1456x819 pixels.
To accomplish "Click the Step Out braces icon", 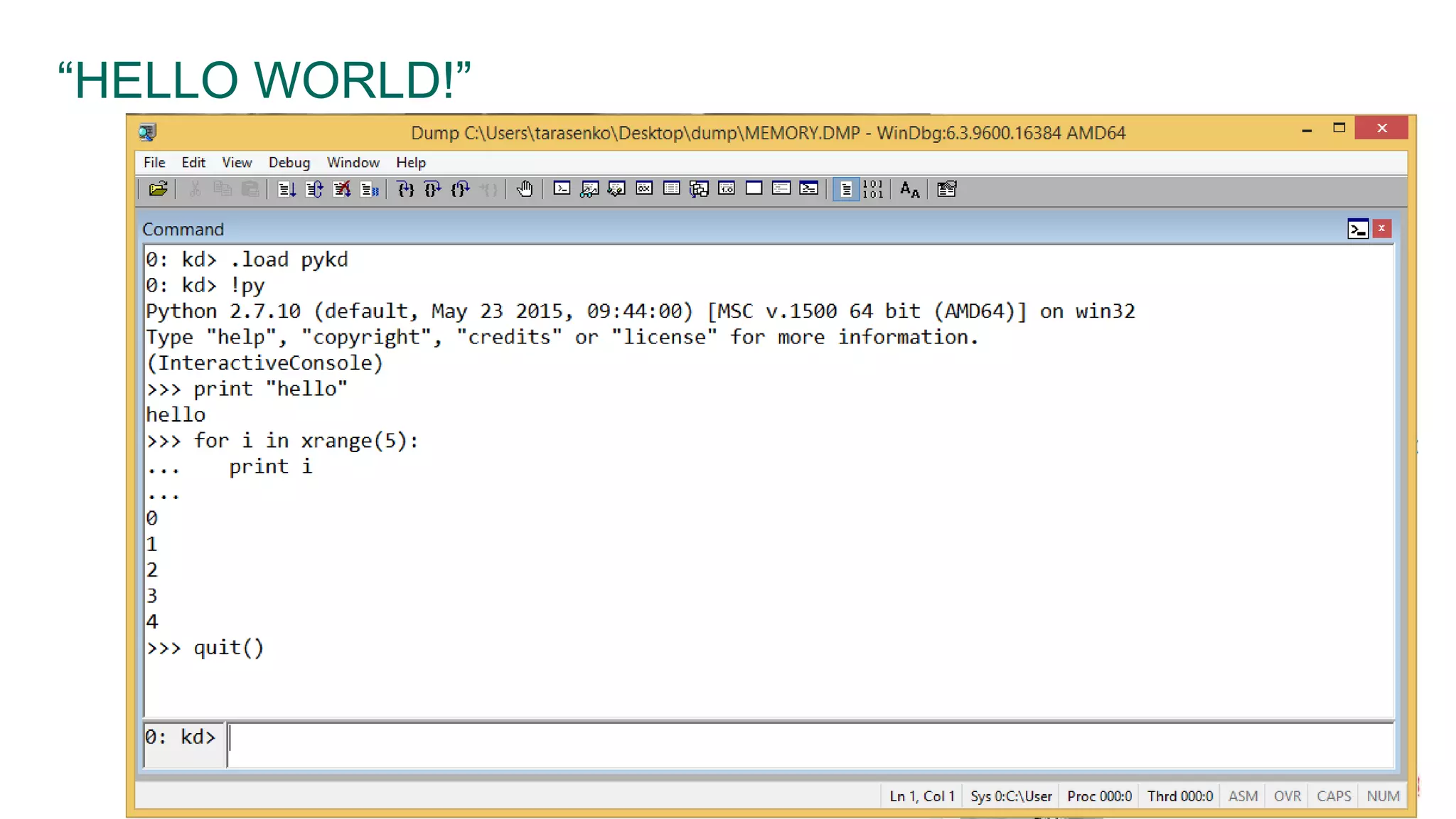I will click(x=460, y=189).
